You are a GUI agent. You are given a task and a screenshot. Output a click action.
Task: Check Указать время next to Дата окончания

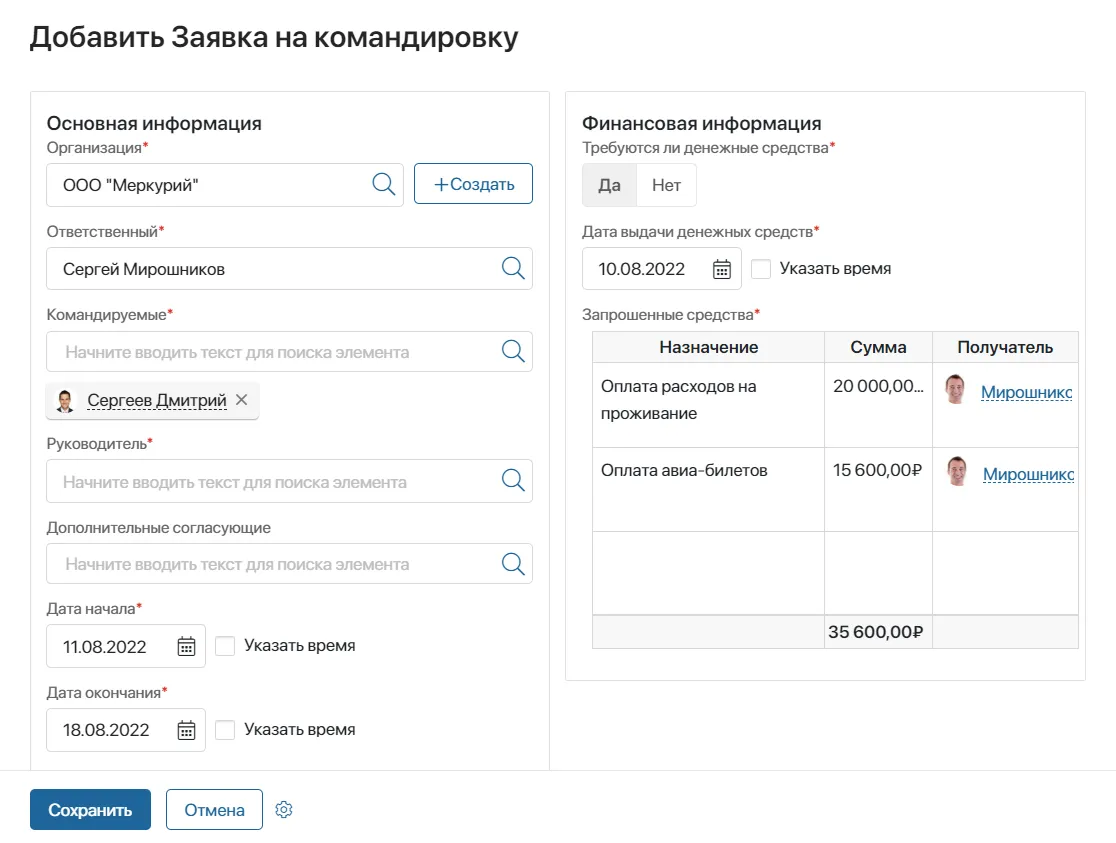225,729
